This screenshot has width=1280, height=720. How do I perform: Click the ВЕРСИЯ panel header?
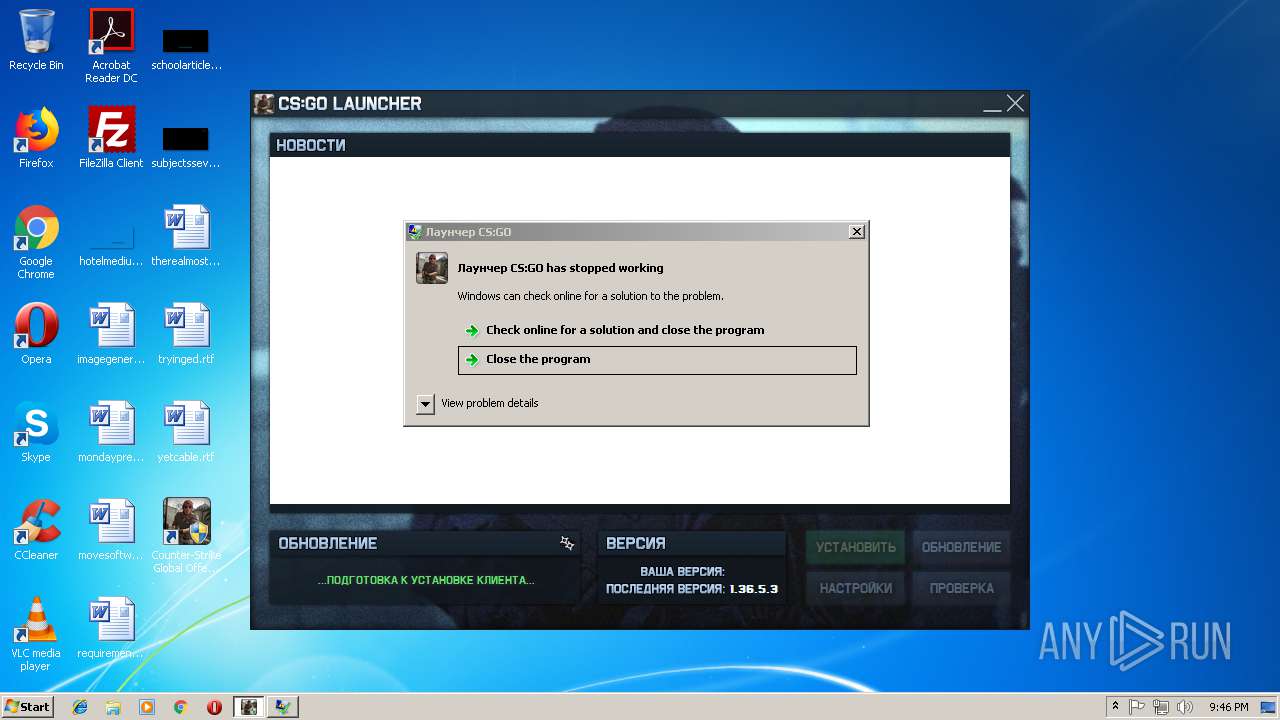[x=692, y=543]
